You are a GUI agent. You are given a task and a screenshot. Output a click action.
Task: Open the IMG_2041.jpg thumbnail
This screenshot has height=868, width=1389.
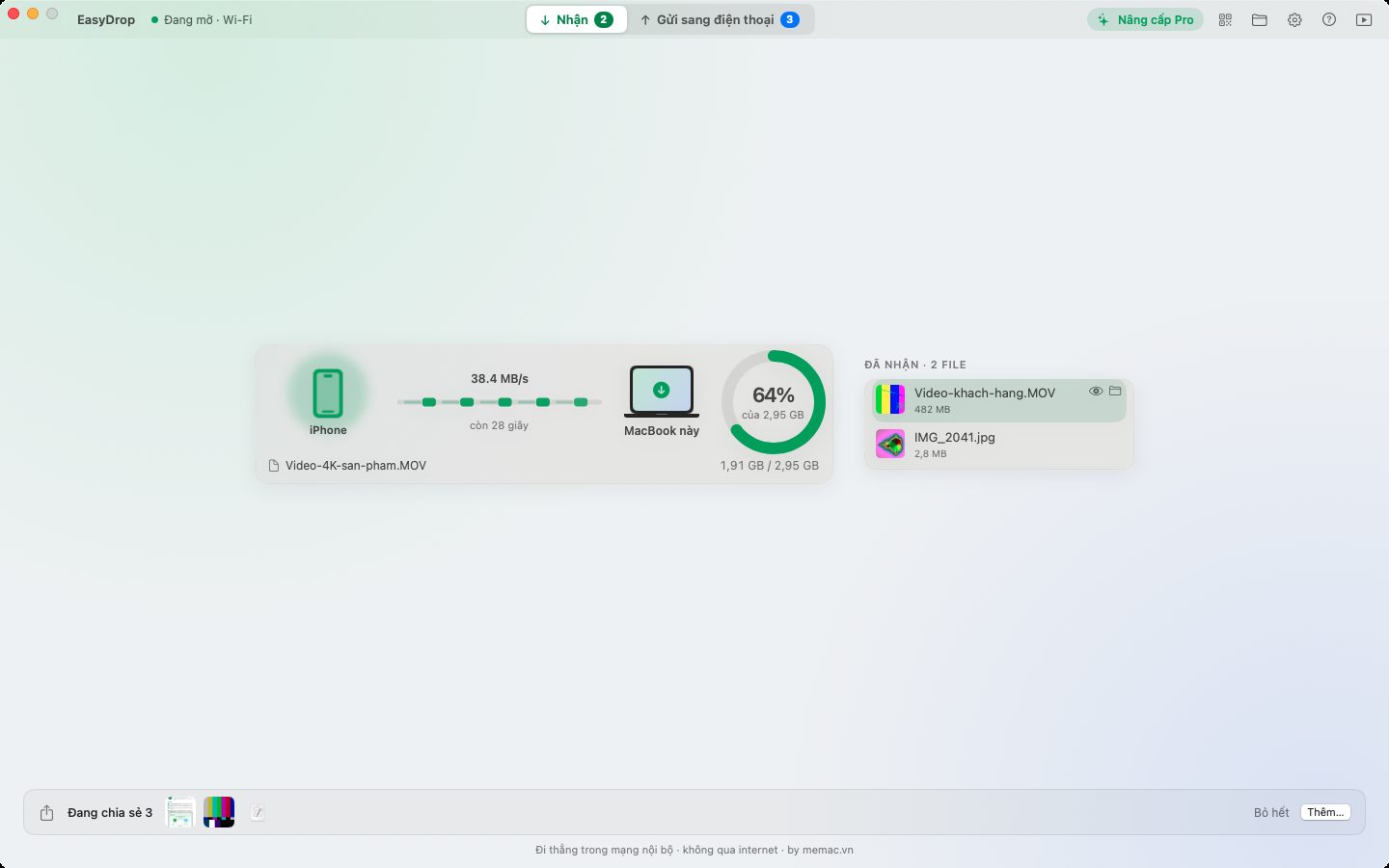(x=890, y=444)
